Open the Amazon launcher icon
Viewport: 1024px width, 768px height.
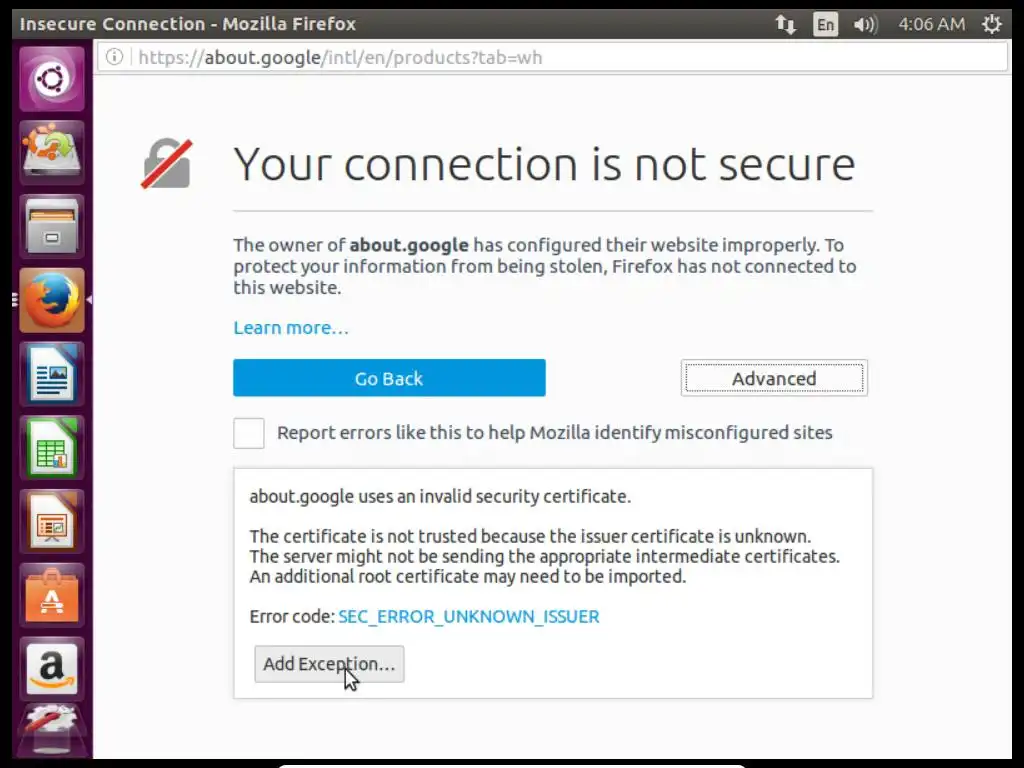coord(51,668)
